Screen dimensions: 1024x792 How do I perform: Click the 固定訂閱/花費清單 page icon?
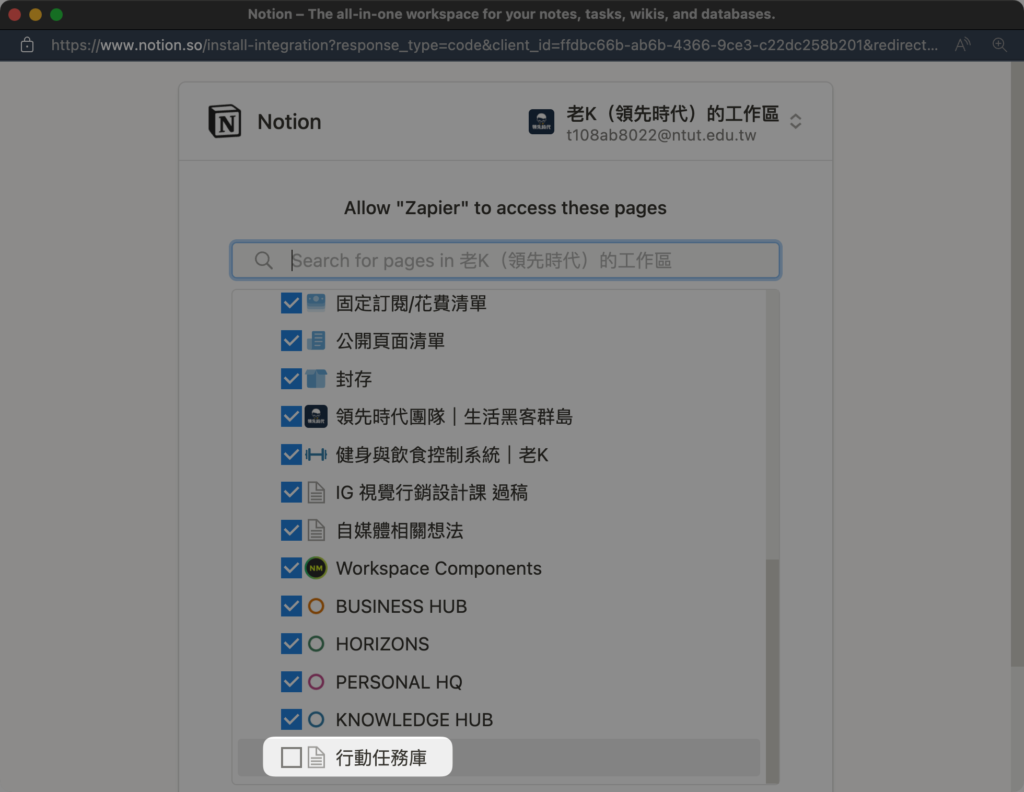316,303
